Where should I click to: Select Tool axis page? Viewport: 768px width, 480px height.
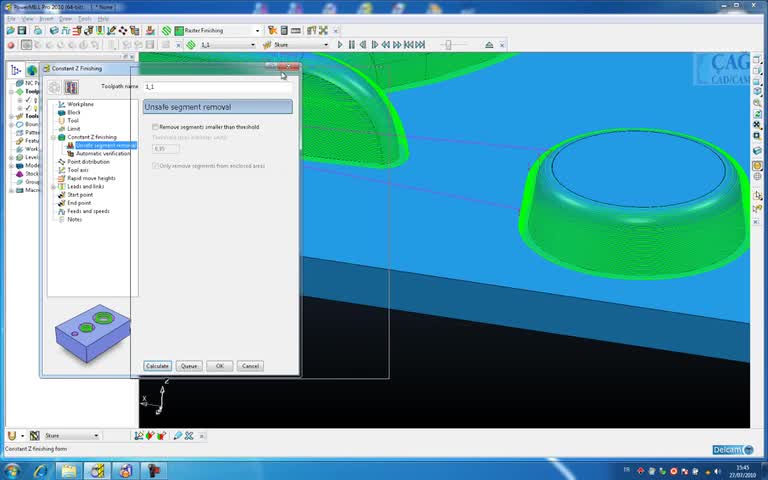tap(77, 170)
